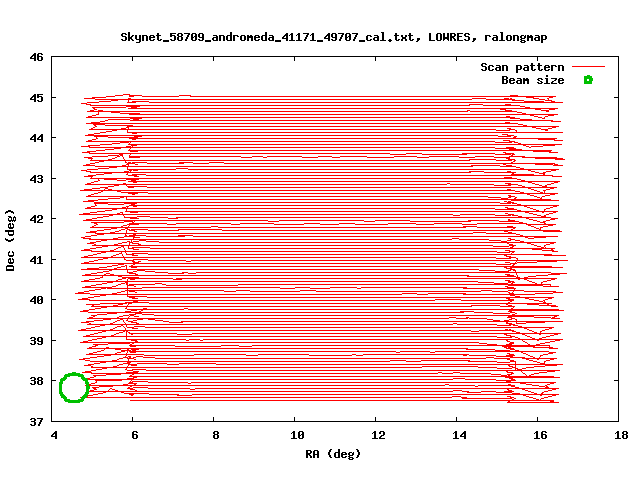The height and width of the screenshot is (480, 640).
Task: Click the 'Dec (deg)' axis label
Action: coord(10,240)
